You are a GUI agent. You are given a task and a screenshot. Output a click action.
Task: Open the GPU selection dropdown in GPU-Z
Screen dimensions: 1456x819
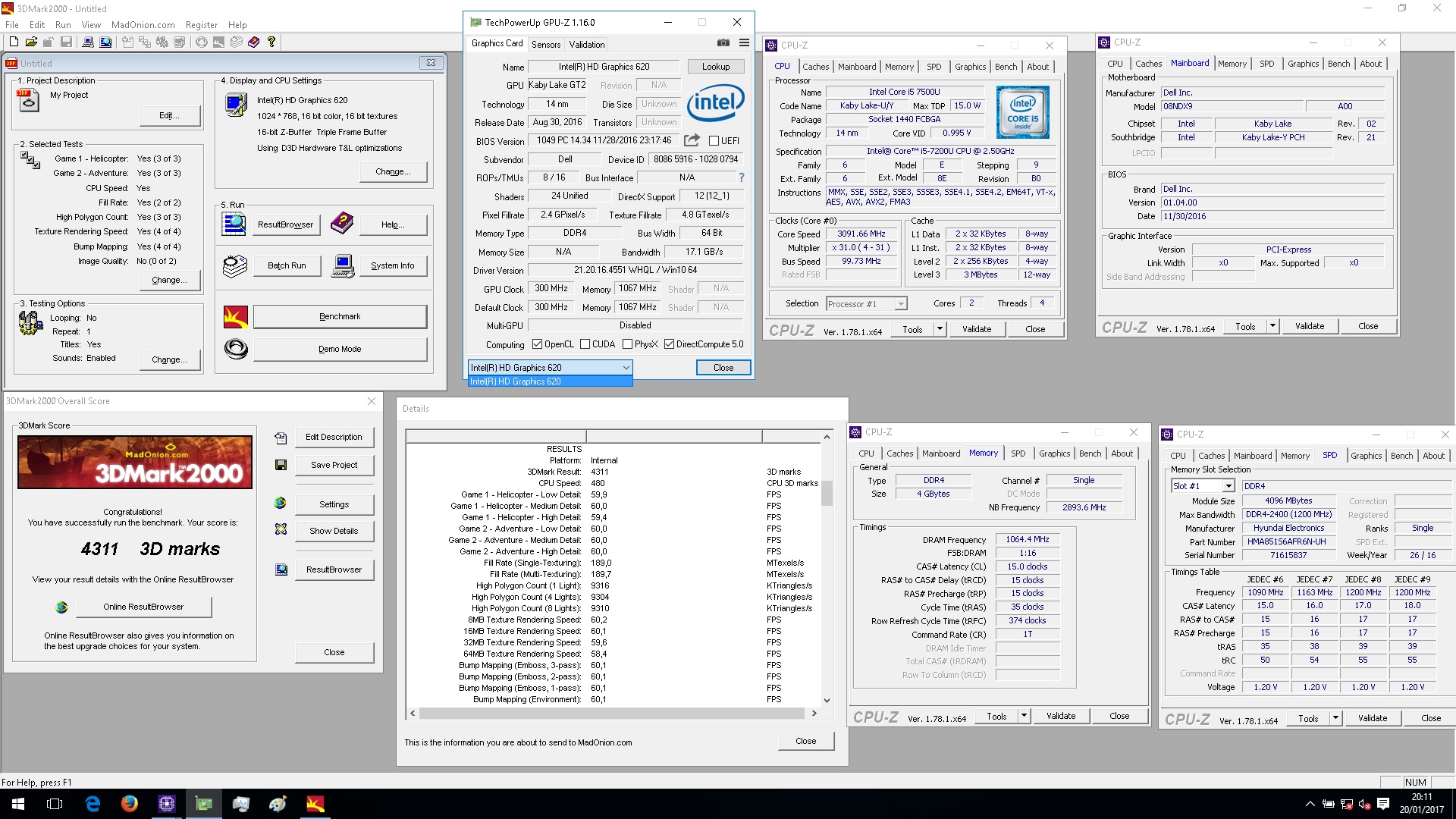(550, 368)
